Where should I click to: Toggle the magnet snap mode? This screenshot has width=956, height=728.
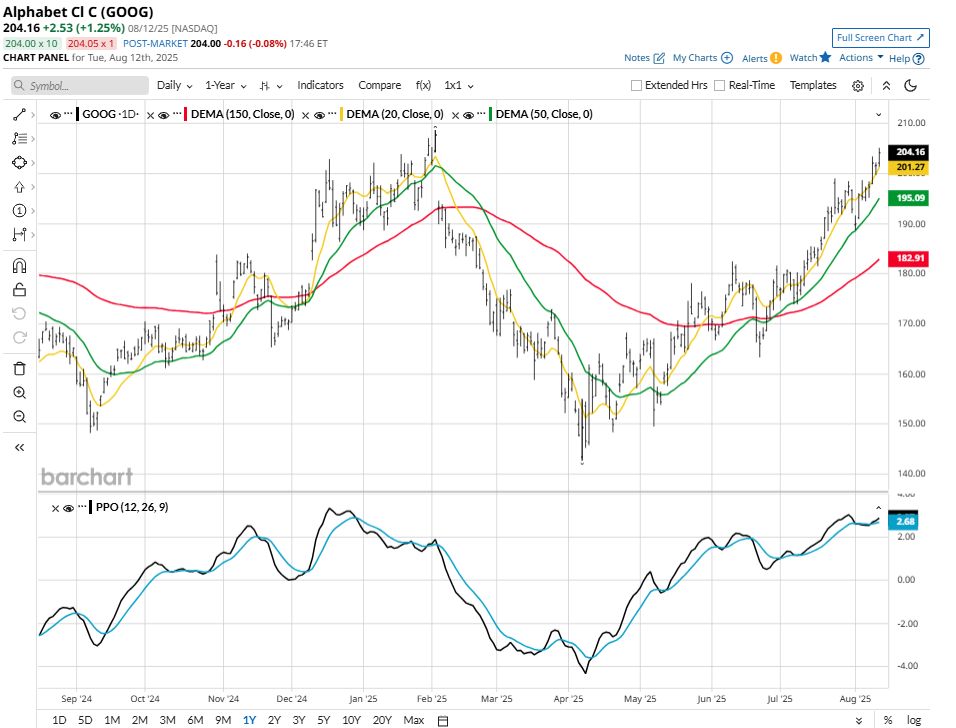click(20, 266)
